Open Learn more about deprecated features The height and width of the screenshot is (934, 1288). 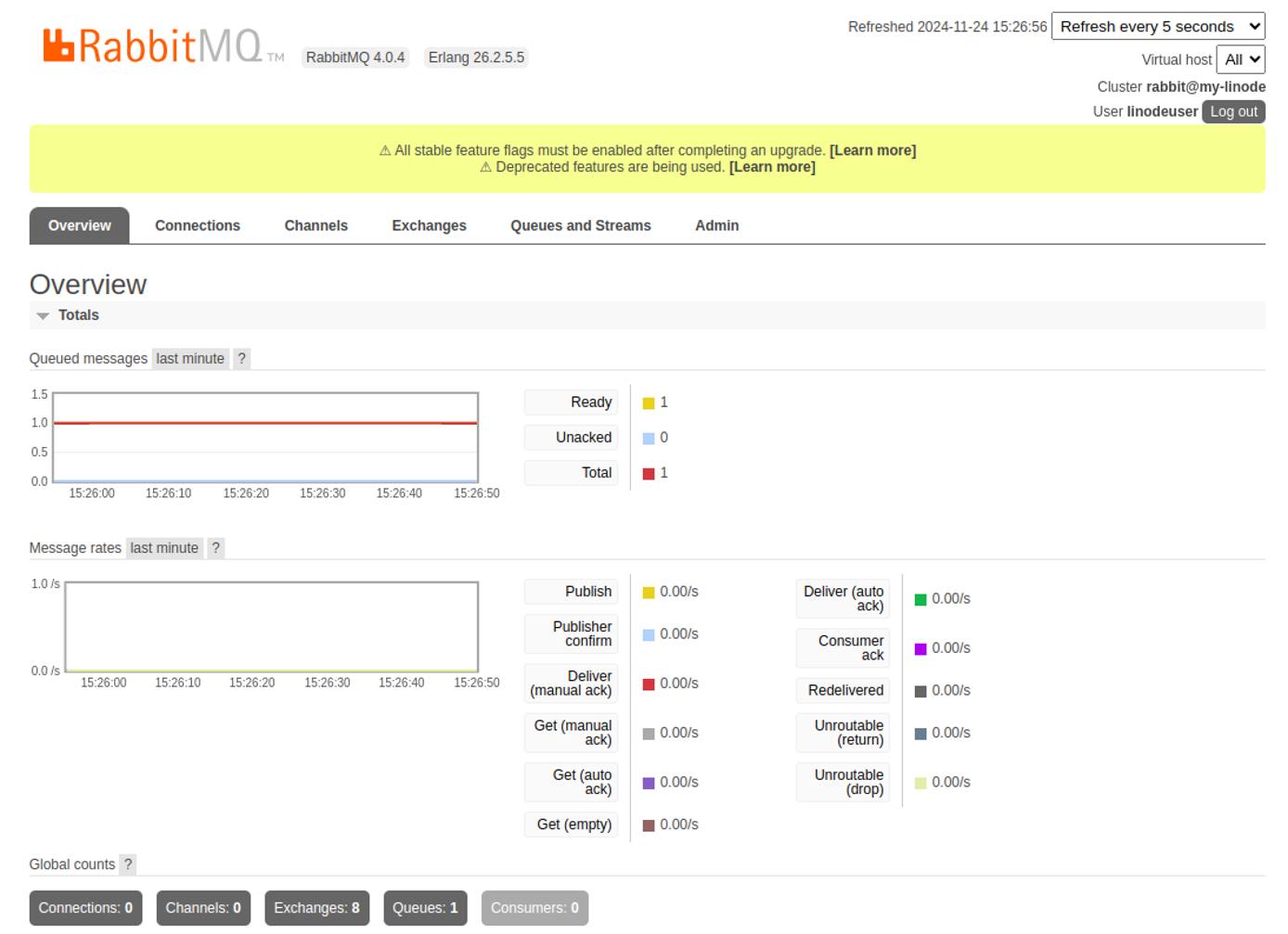coord(771,167)
